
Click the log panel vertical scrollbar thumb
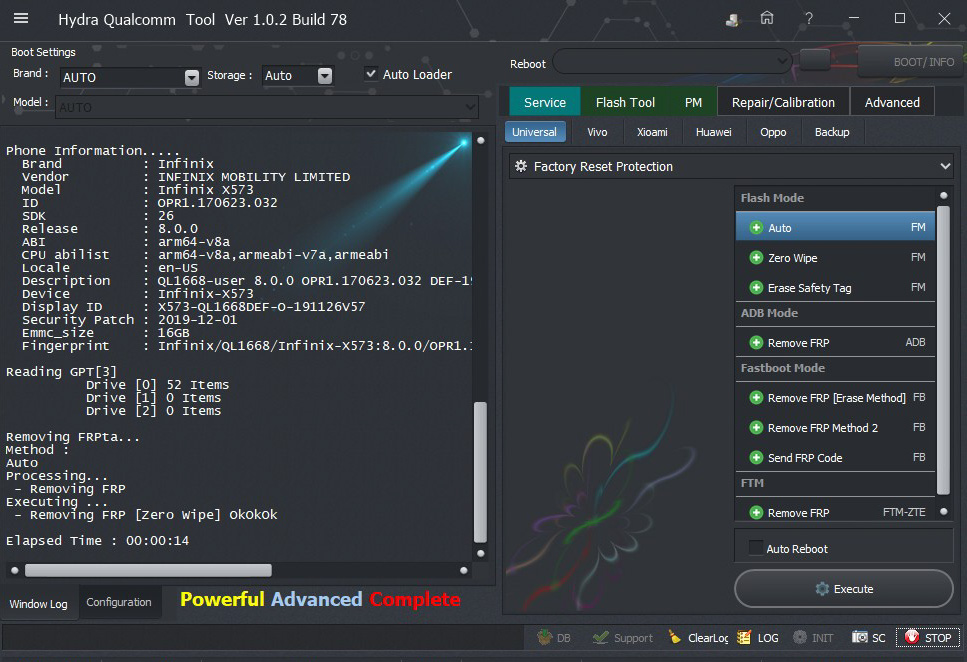[x=480, y=472]
